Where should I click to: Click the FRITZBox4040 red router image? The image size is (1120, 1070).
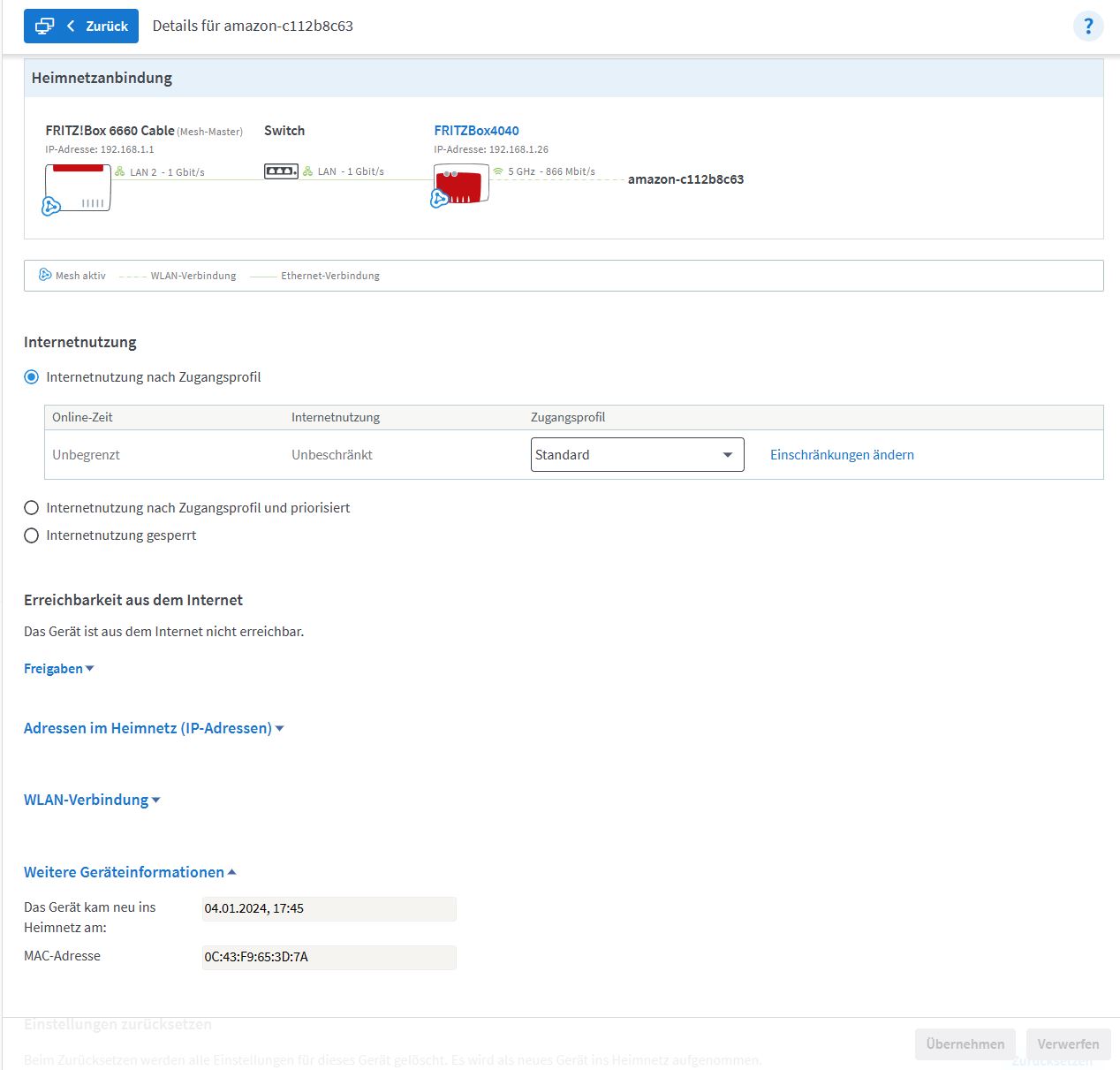462,184
